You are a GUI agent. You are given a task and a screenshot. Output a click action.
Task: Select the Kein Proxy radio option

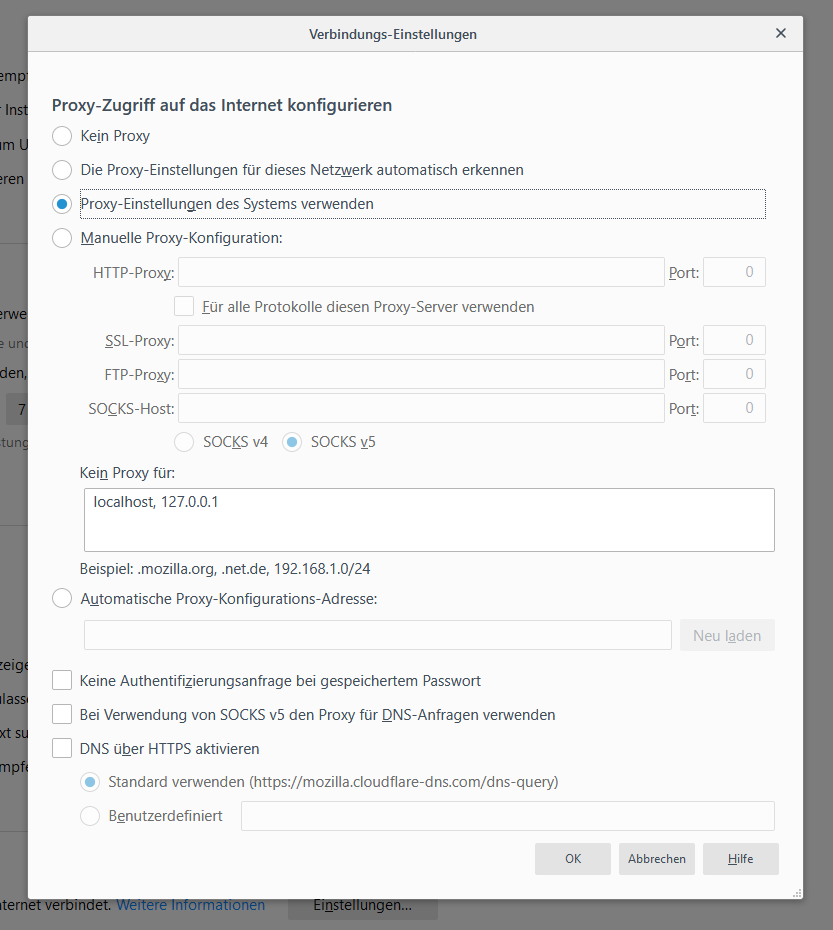[62, 136]
